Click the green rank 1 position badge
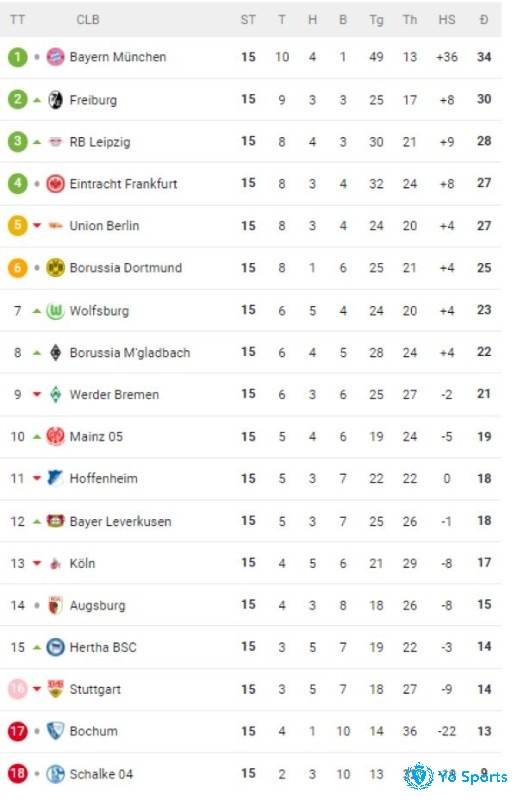Image resolution: width=517 pixels, height=800 pixels. pyautogui.click(x=17, y=57)
